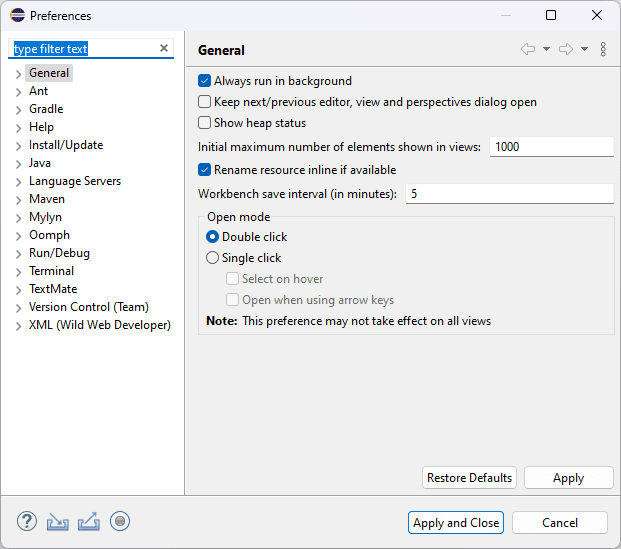621x549 pixels.
Task: Uncheck Always run in background
Action: point(204,81)
